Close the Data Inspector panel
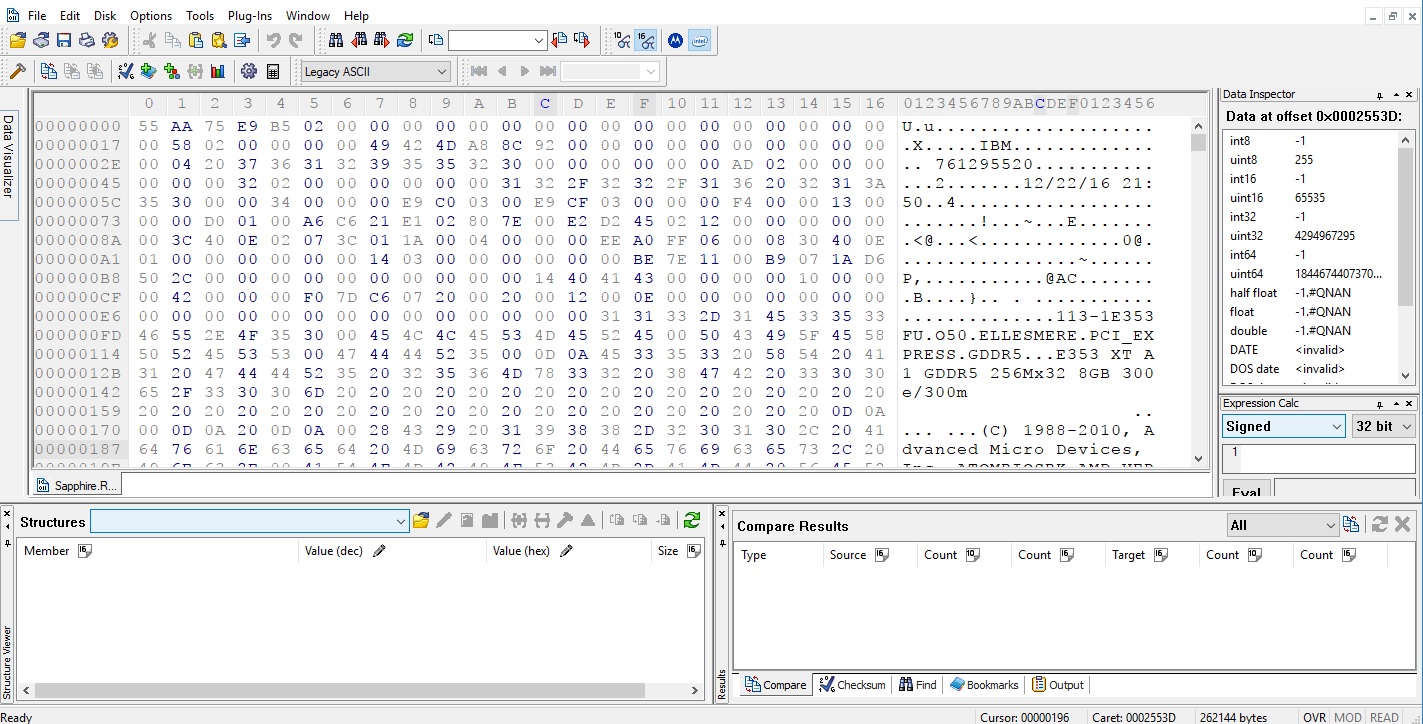1423x724 pixels. click(x=1409, y=95)
